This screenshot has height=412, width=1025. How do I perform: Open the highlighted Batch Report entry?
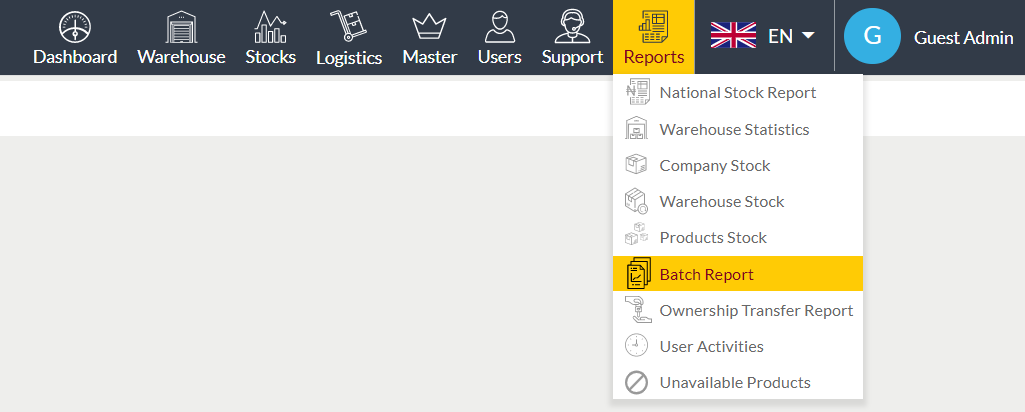click(738, 273)
